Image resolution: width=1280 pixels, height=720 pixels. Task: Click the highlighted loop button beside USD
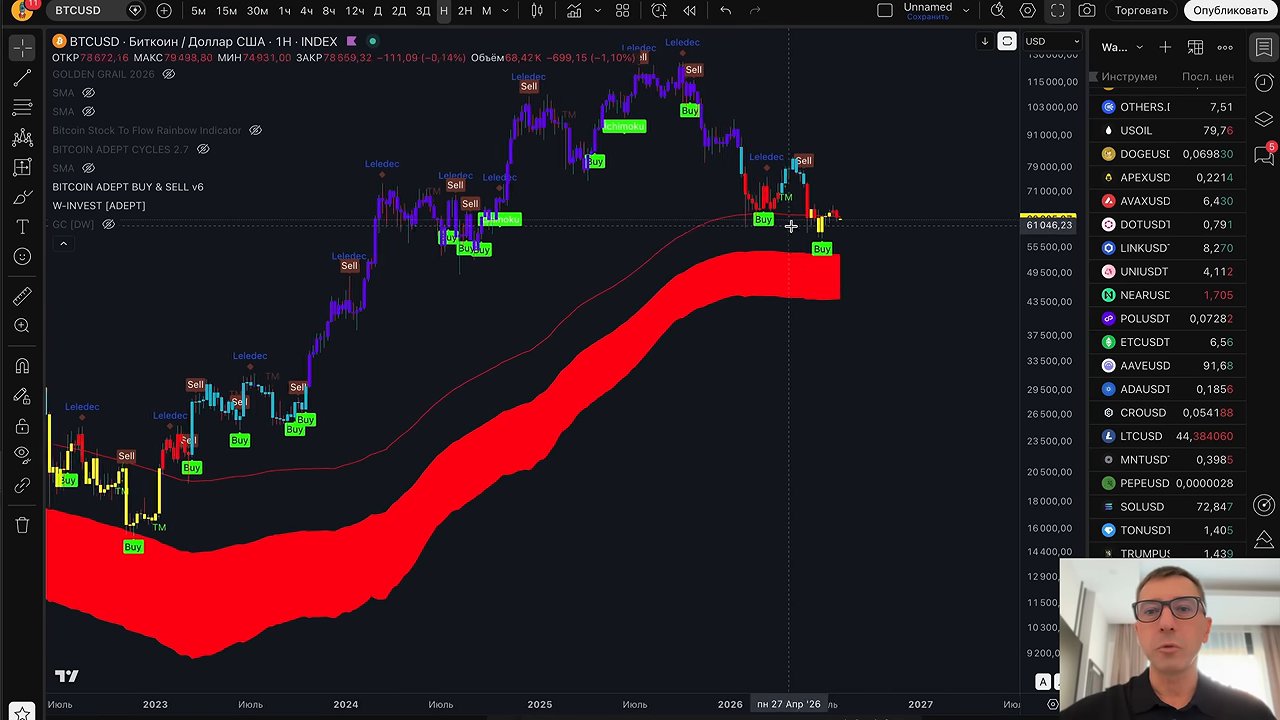(1007, 41)
